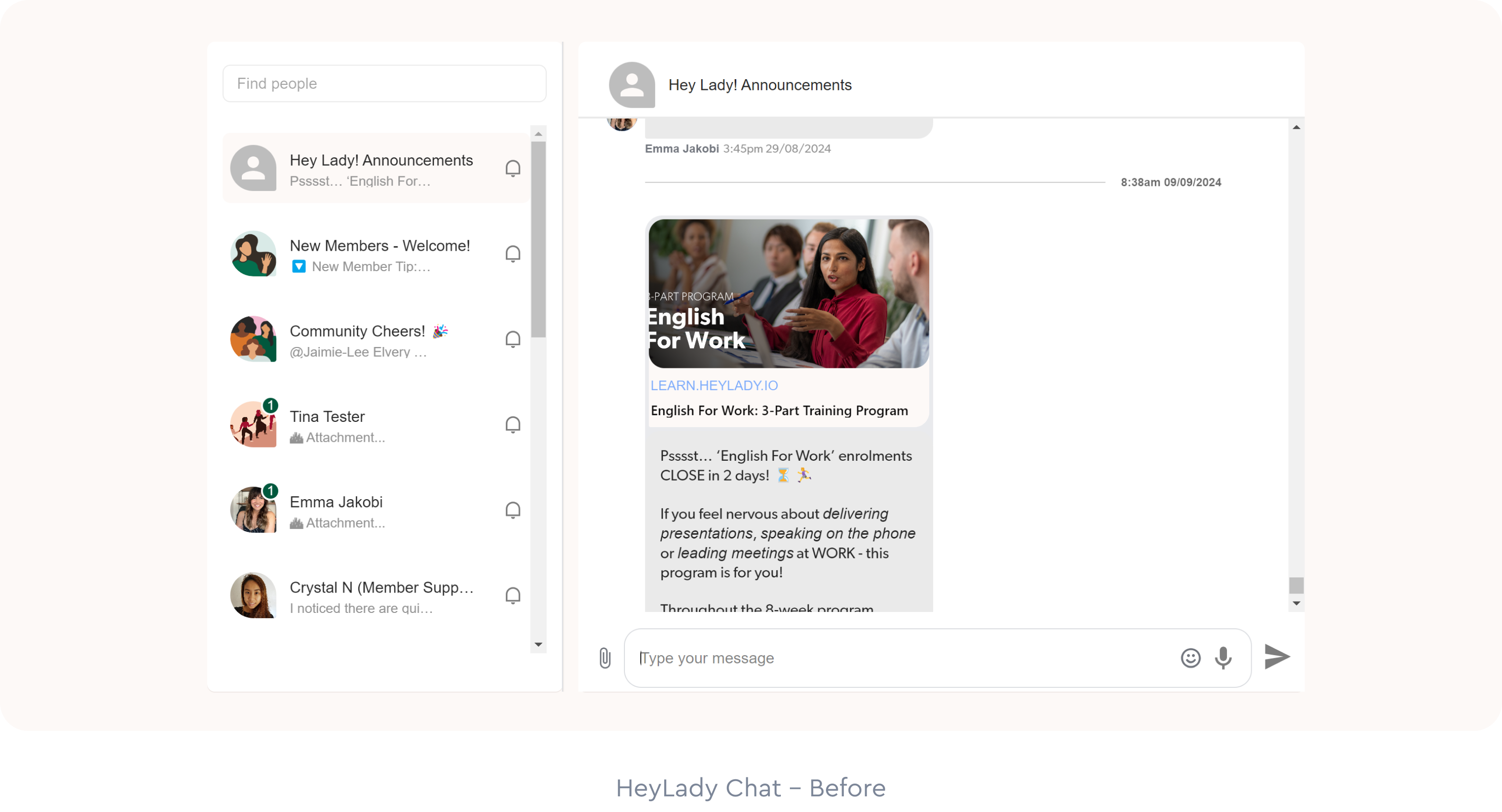Image resolution: width=1502 pixels, height=812 pixels.
Task: Open the New Members - Welcome! conversation
Action: pos(379,255)
